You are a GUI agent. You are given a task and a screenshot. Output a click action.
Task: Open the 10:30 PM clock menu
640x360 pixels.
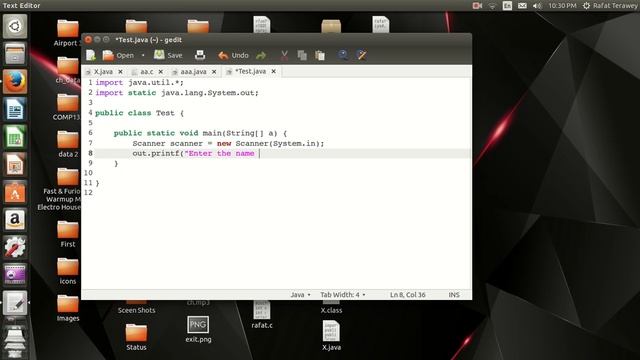562,6
